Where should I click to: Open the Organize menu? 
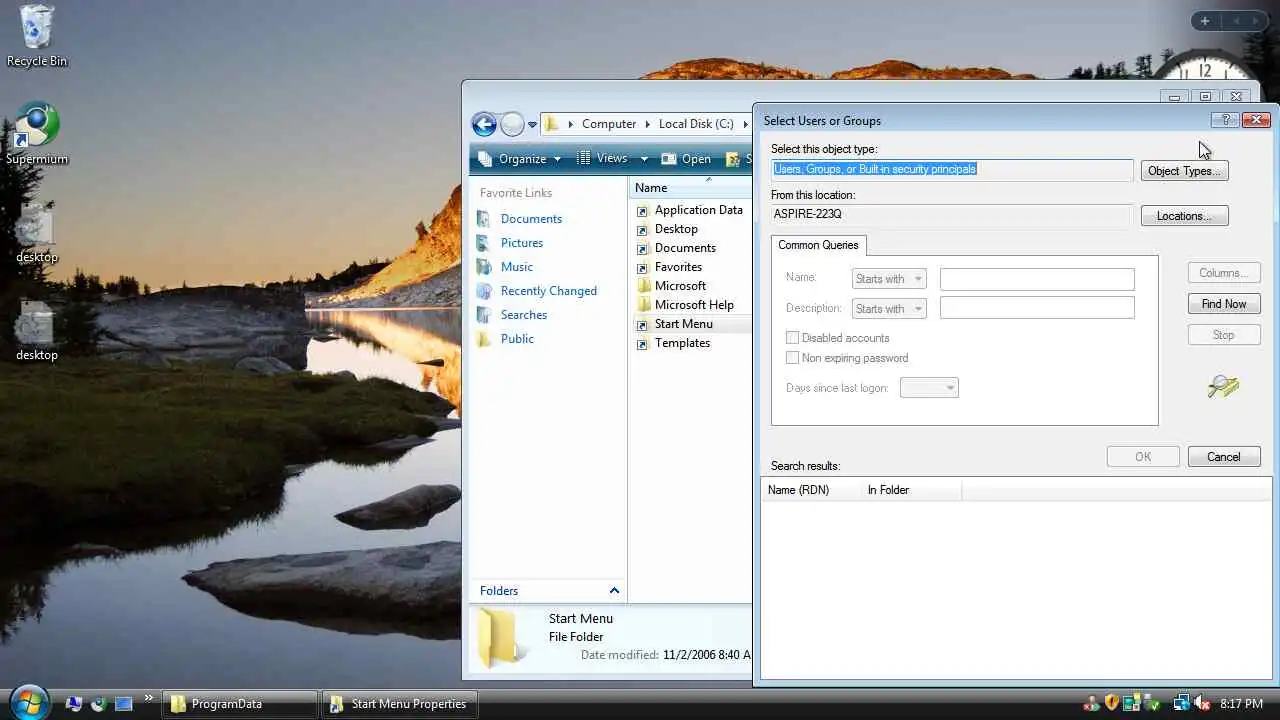pos(521,159)
